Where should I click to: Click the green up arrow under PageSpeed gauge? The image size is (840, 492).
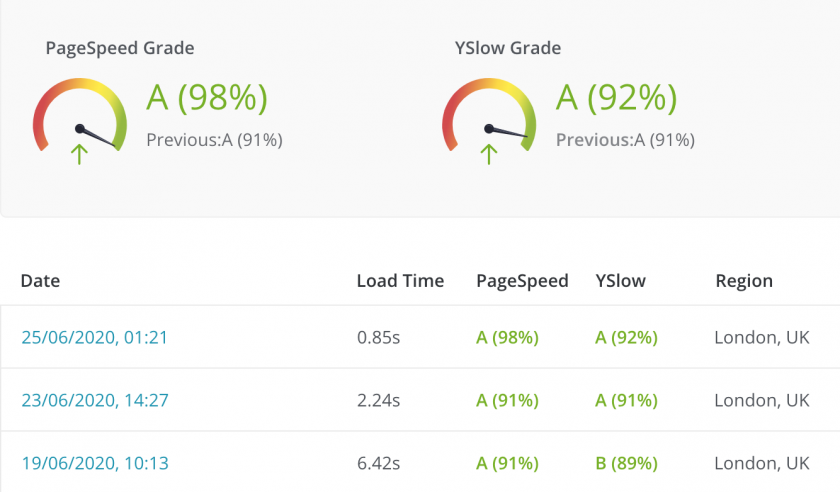(x=80, y=153)
